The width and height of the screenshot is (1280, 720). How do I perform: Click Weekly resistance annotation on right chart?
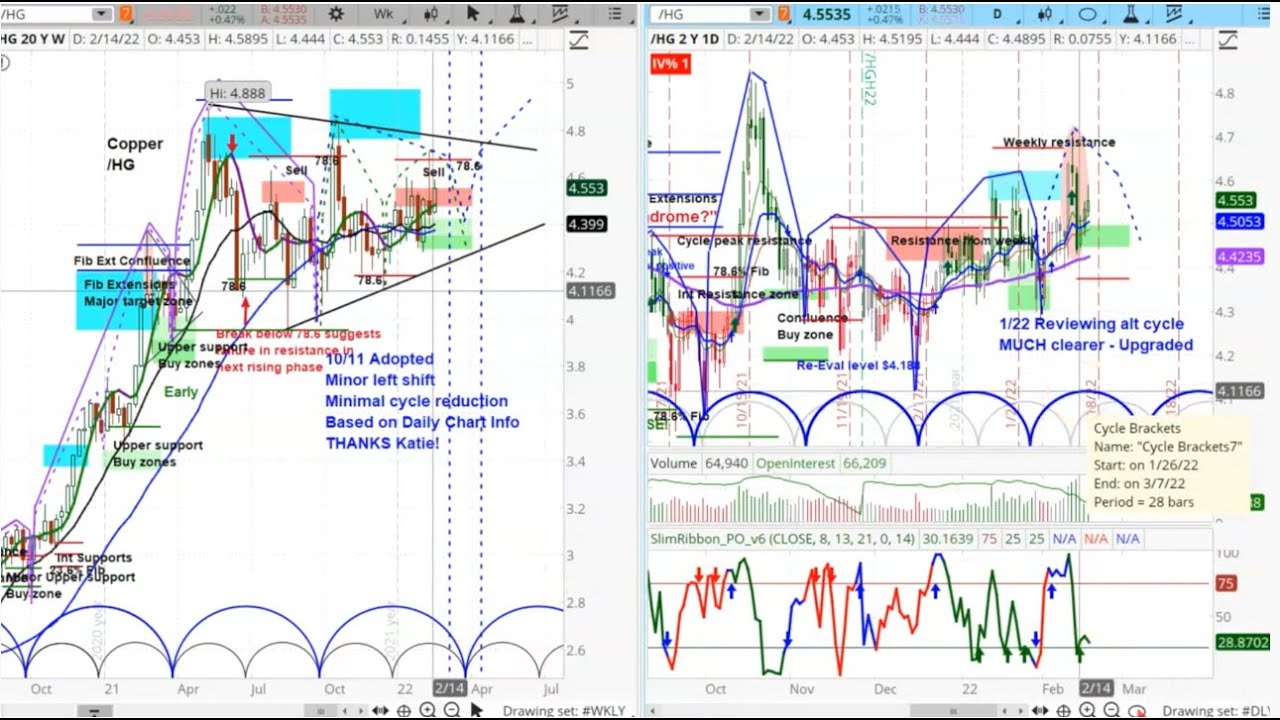click(x=1059, y=142)
